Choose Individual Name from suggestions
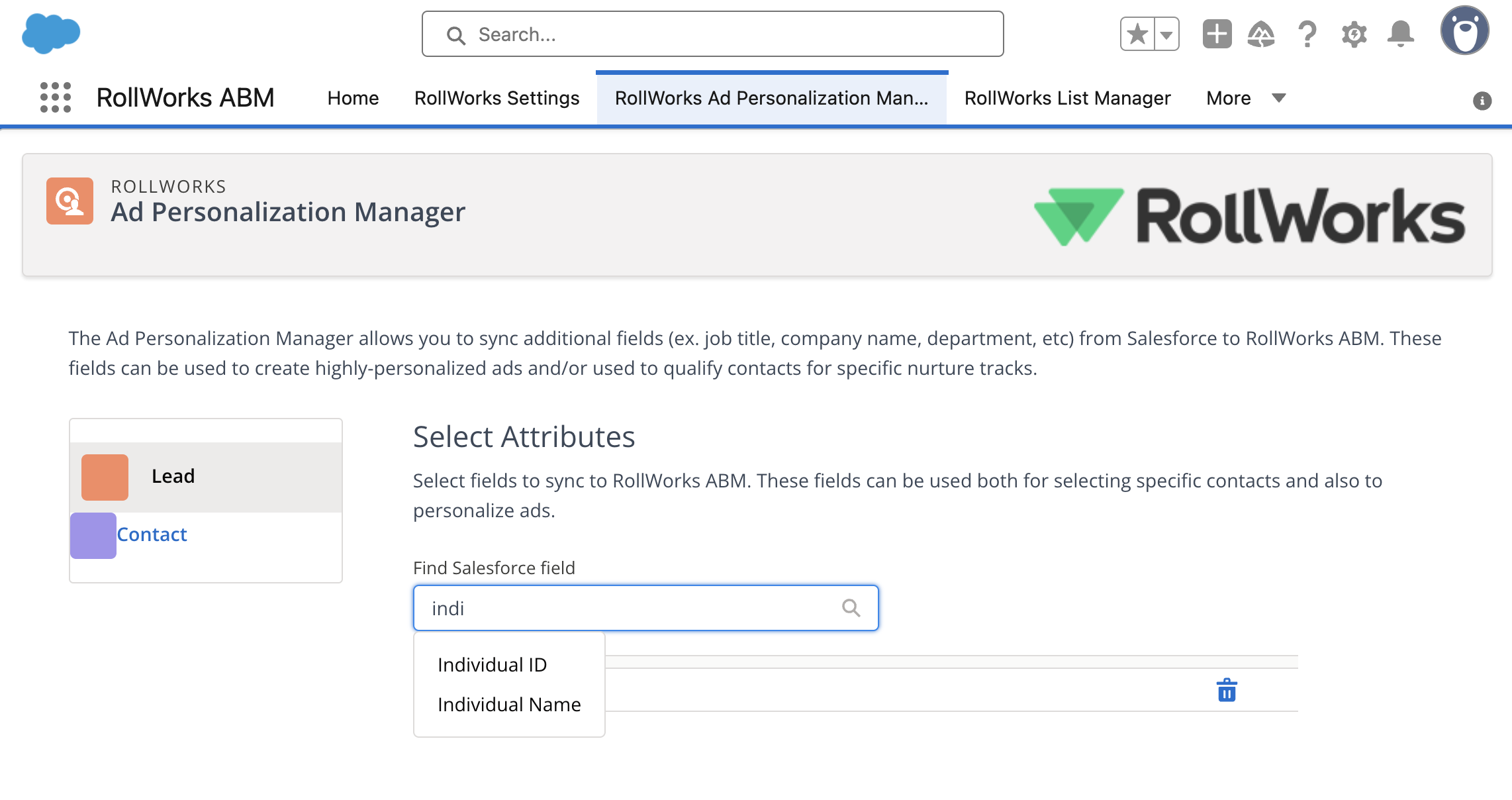Screen dimensions: 1512x800 pyautogui.click(x=509, y=704)
